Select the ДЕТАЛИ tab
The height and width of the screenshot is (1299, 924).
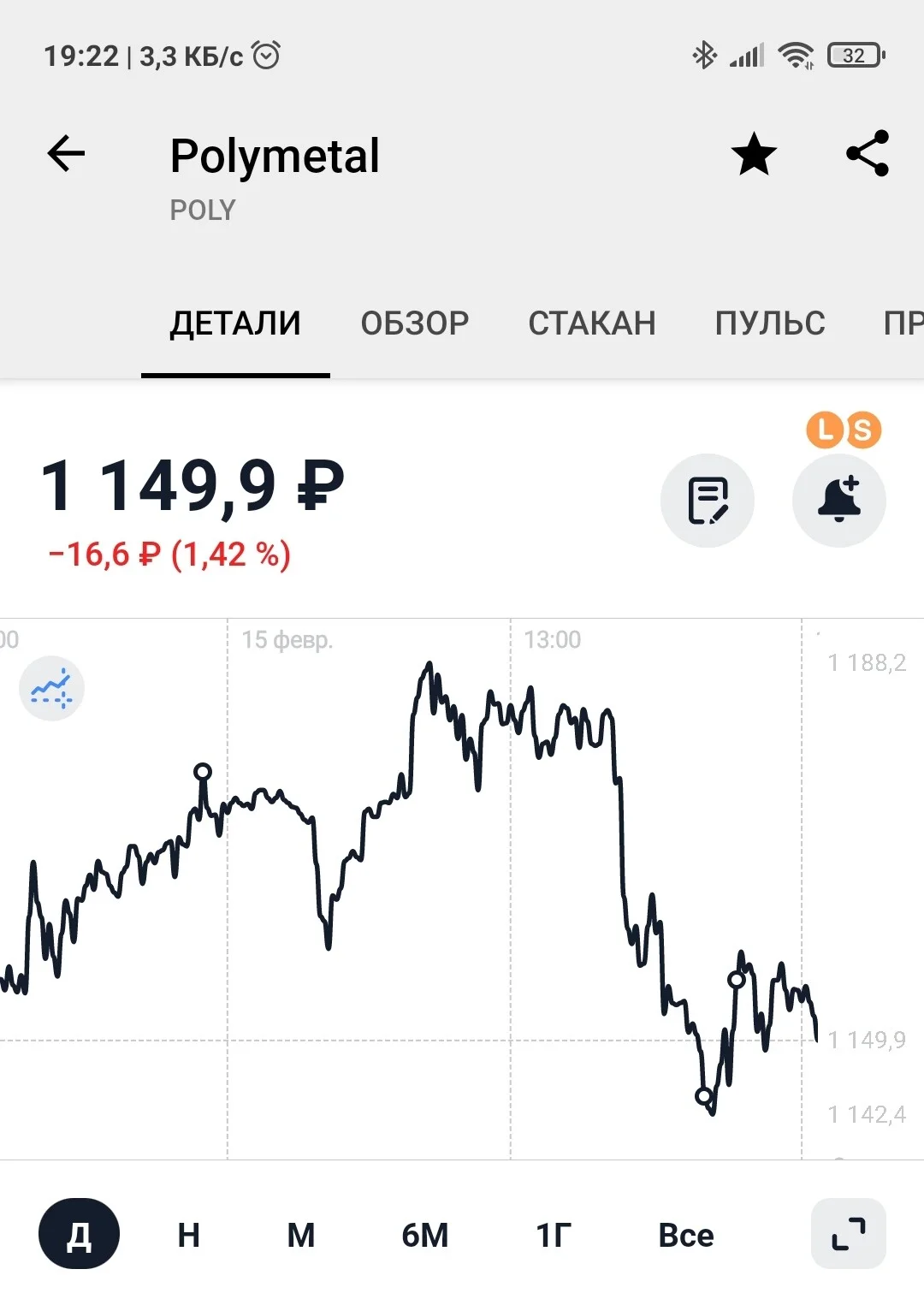click(x=235, y=323)
